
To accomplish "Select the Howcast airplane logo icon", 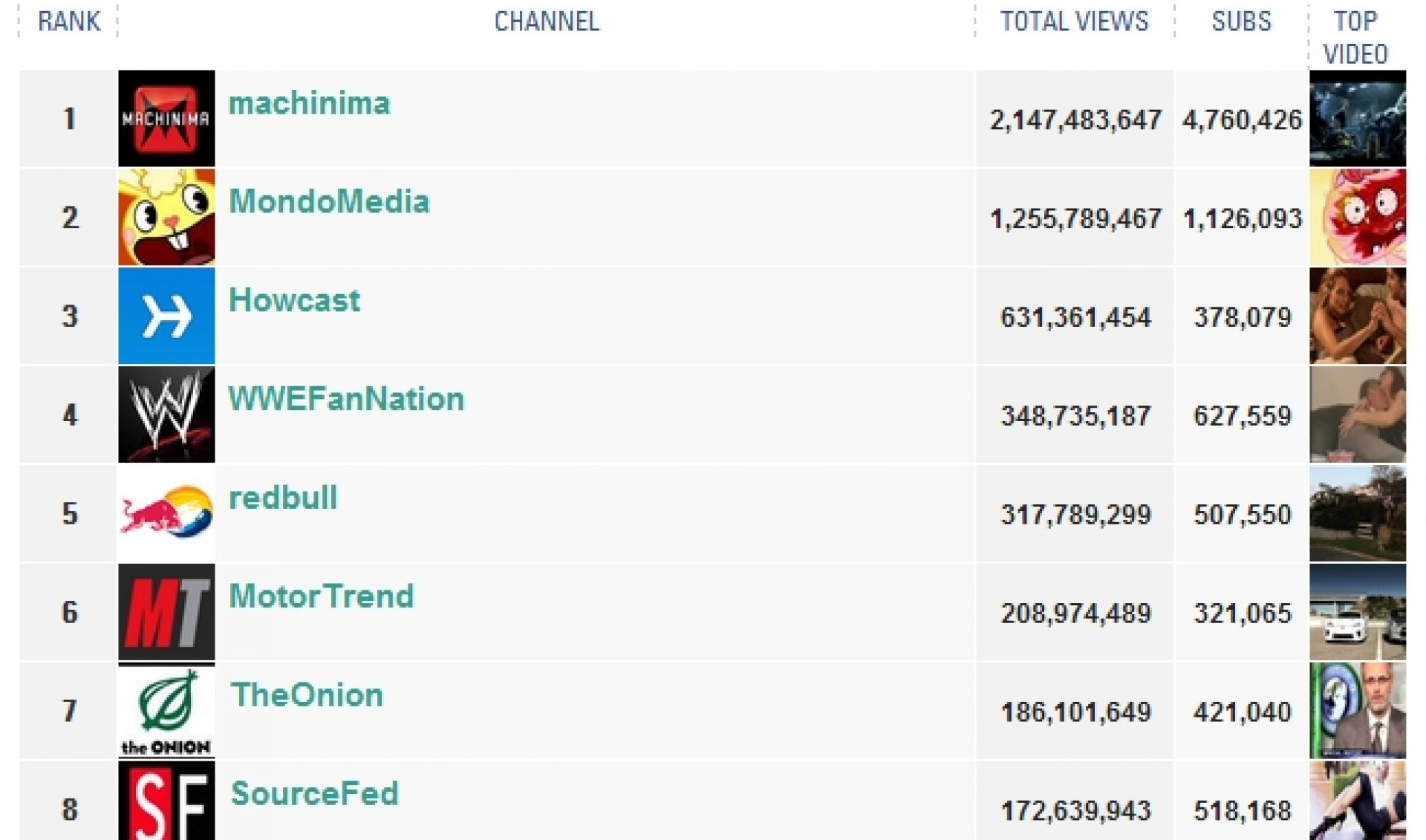I will point(166,316).
